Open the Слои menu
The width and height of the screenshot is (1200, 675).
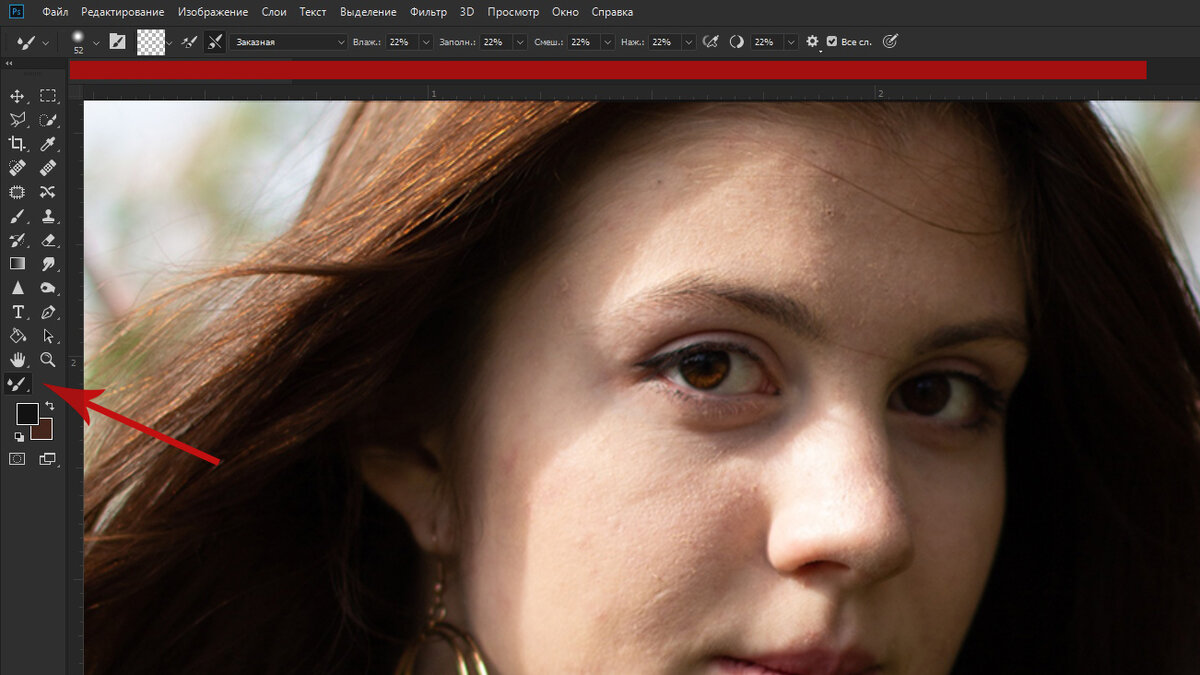coord(273,12)
